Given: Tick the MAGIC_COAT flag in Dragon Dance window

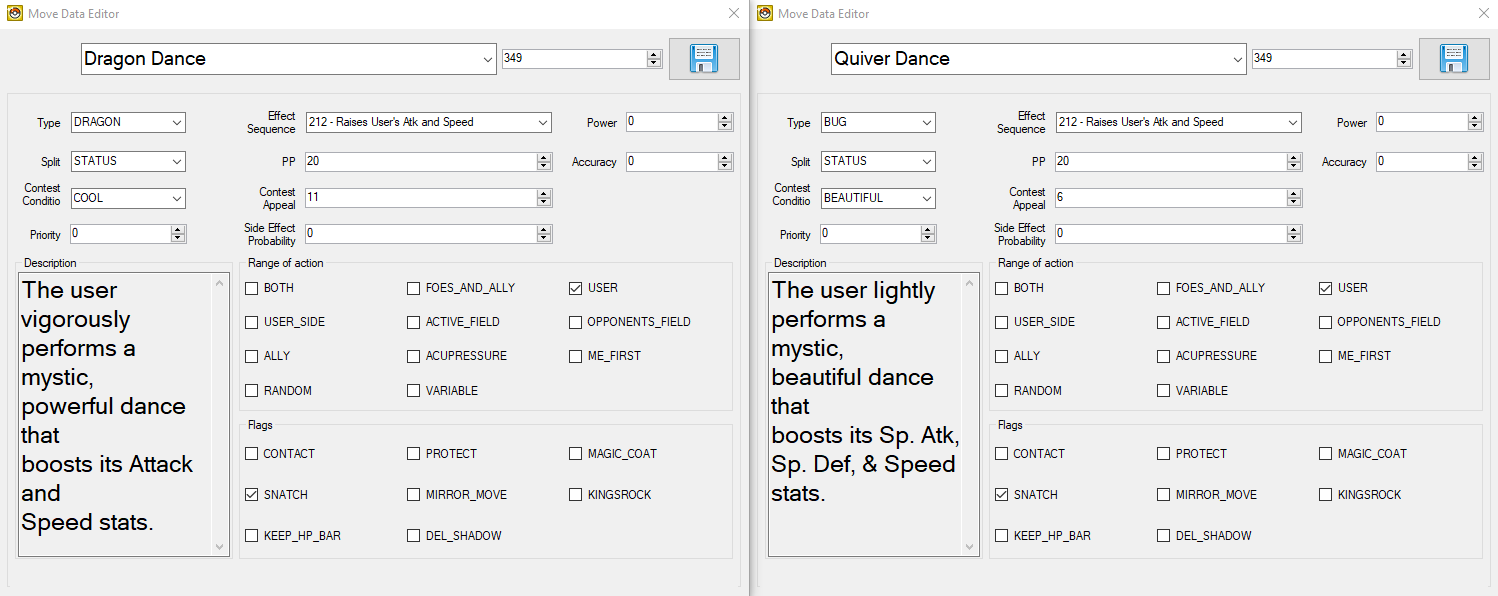Looking at the screenshot, I should click(x=576, y=454).
